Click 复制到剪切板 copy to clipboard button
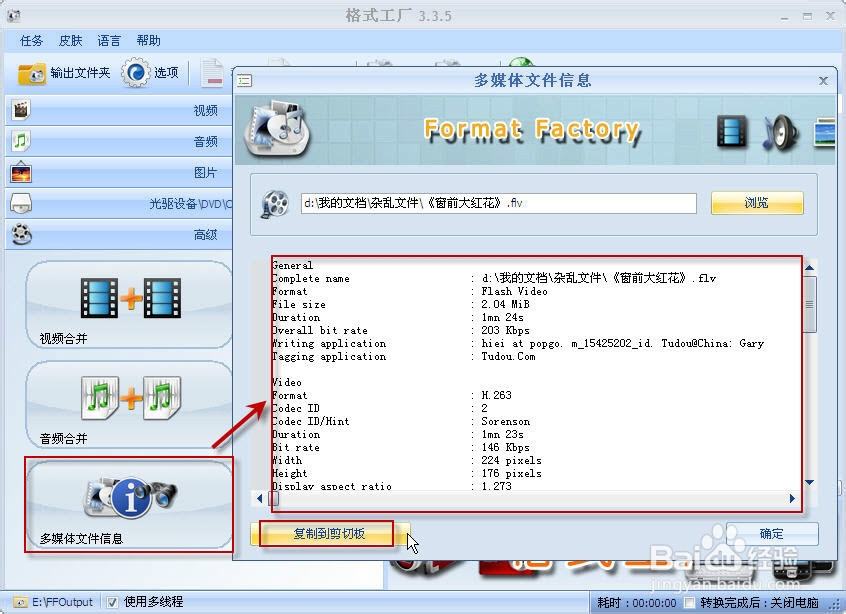The image size is (846, 614). point(330,534)
